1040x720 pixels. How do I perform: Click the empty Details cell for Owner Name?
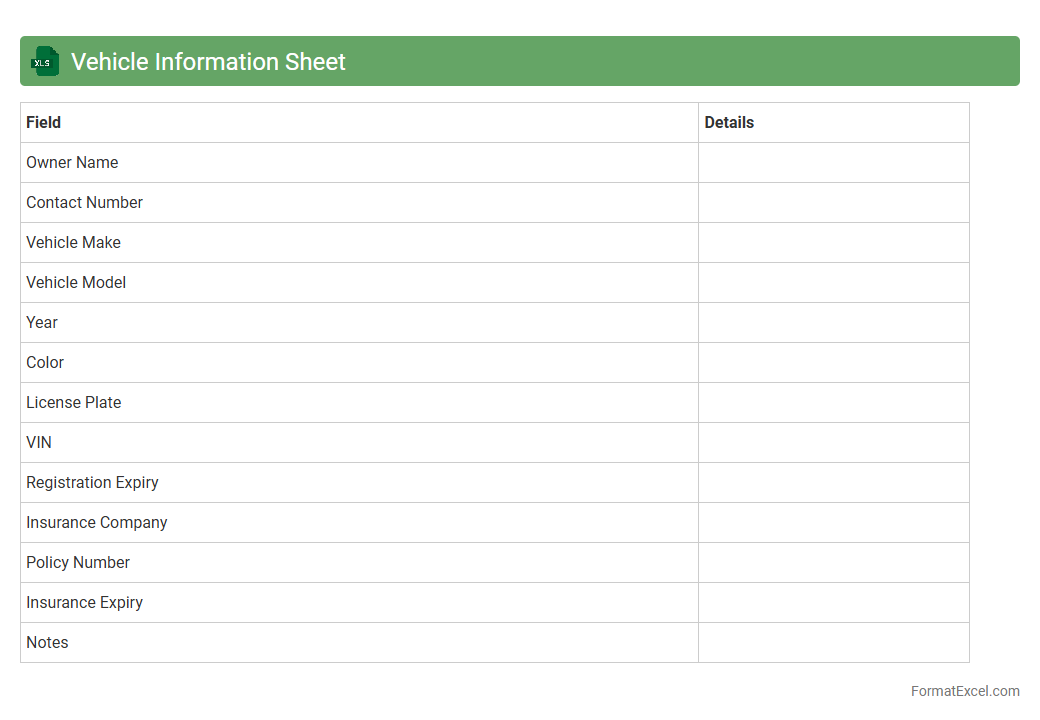833,162
